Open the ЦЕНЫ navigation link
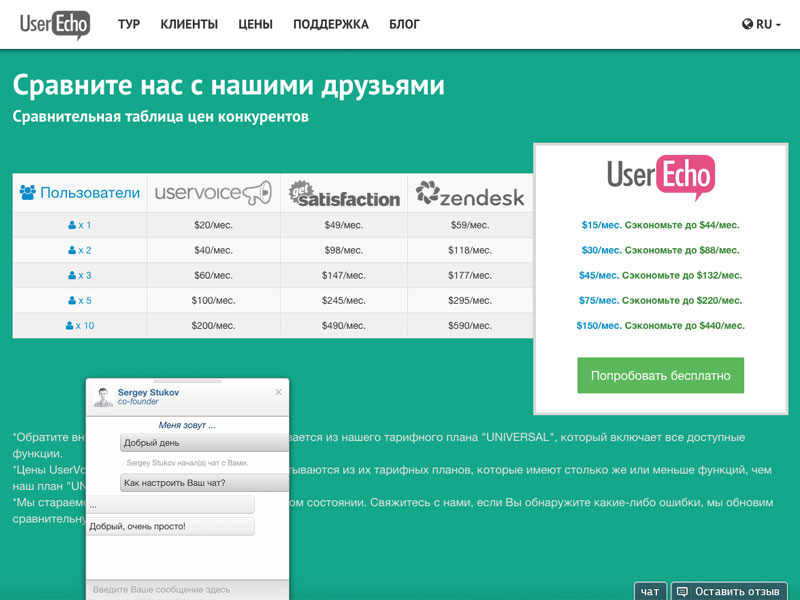The image size is (800, 600). pos(255,24)
